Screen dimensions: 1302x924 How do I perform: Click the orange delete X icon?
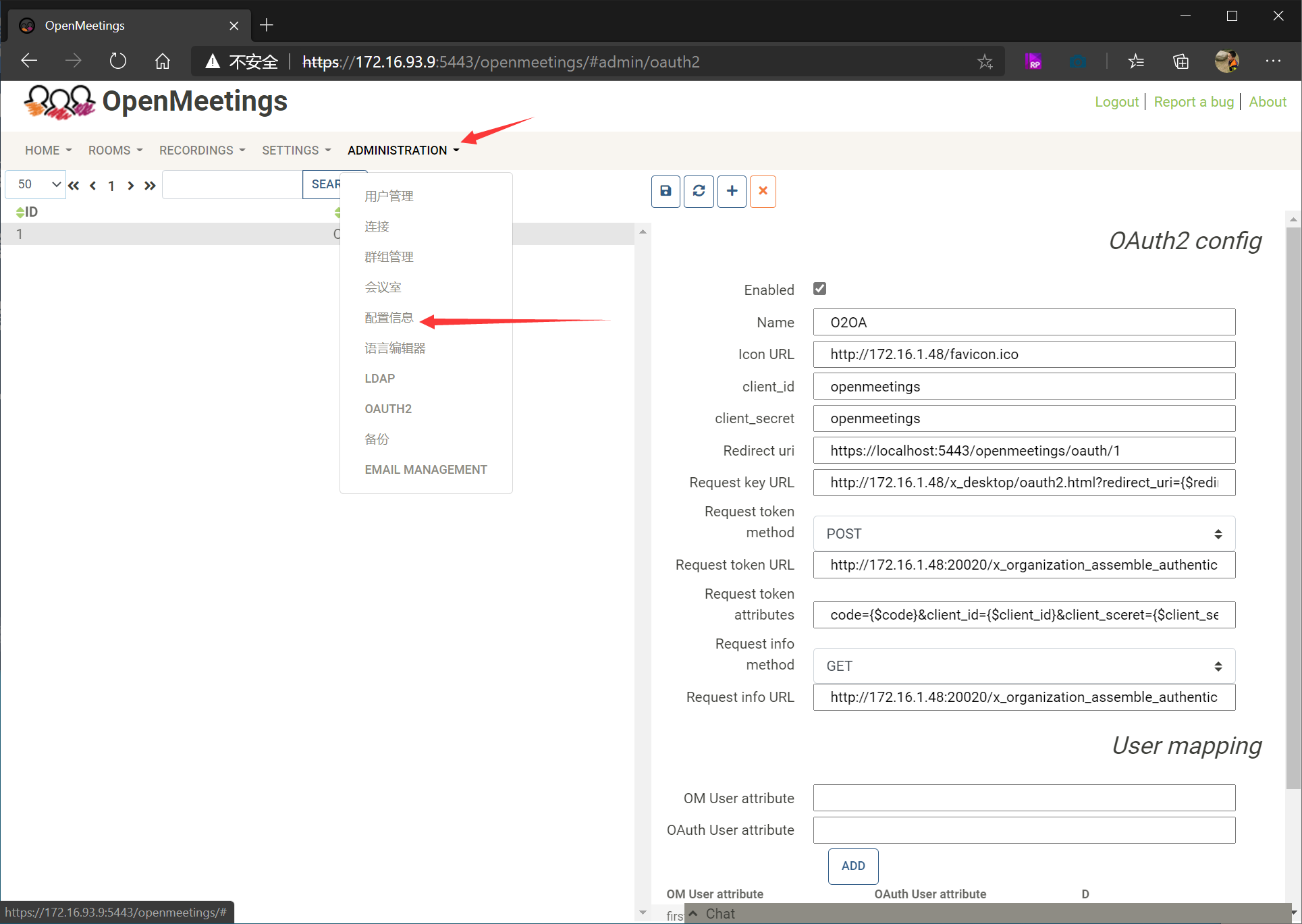tap(763, 191)
